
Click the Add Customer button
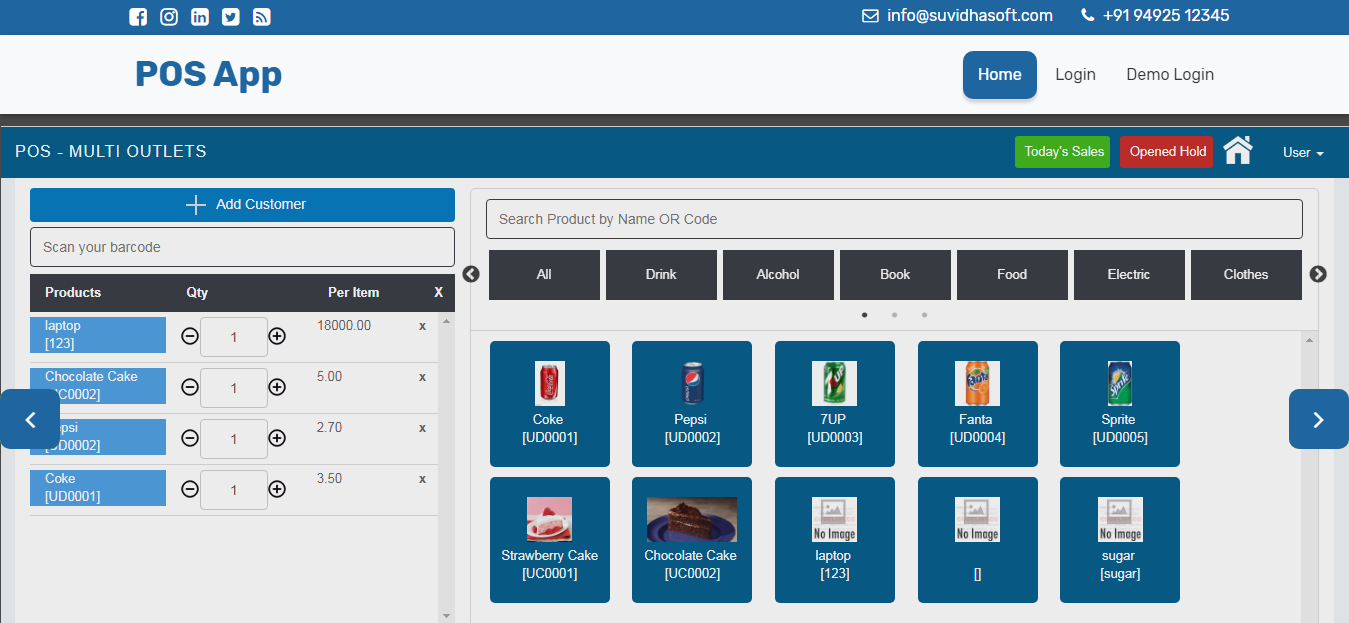pyautogui.click(x=242, y=204)
